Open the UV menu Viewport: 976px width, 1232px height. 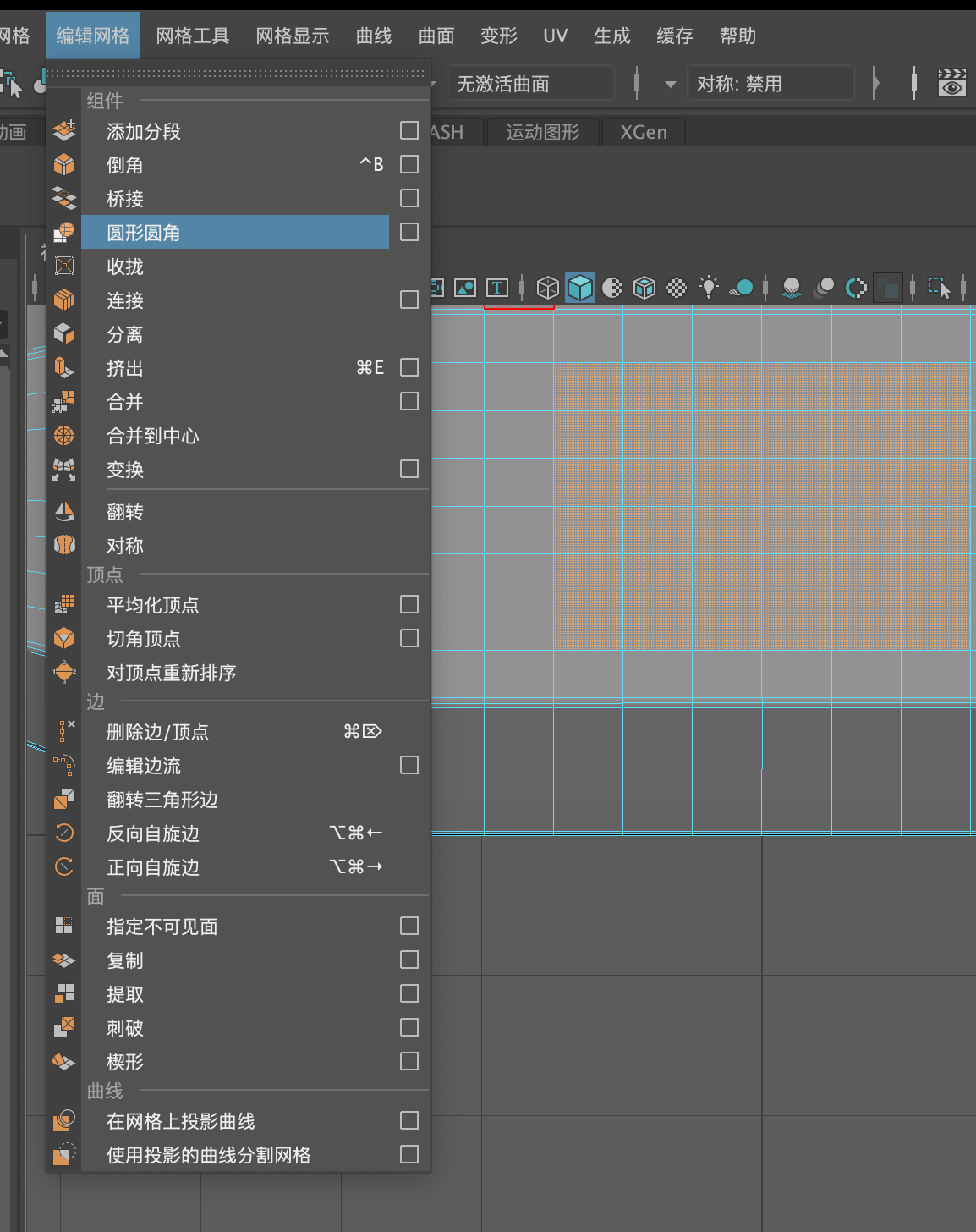click(x=556, y=36)
